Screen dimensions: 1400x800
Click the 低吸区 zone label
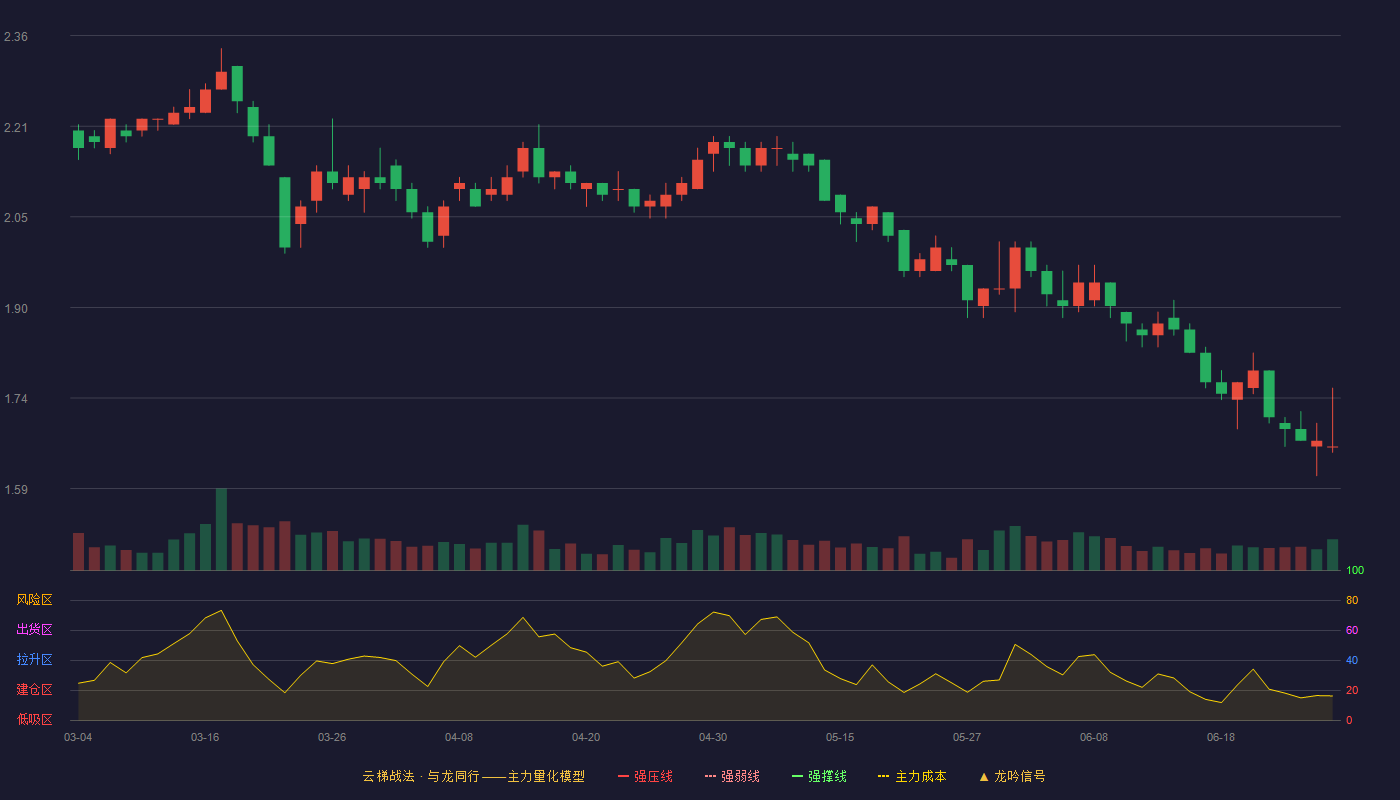pyautogui.click(x=35, y=720)
